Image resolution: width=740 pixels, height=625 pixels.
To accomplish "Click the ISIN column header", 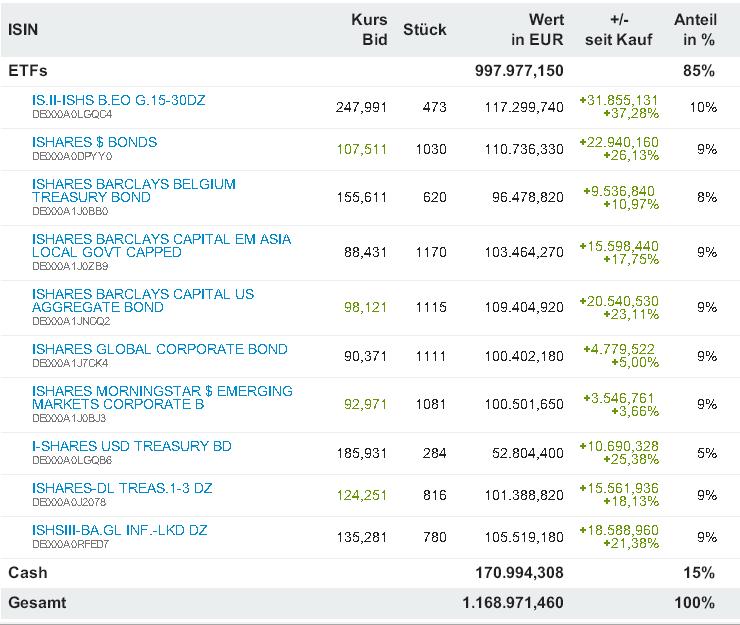I will point(23,29).
